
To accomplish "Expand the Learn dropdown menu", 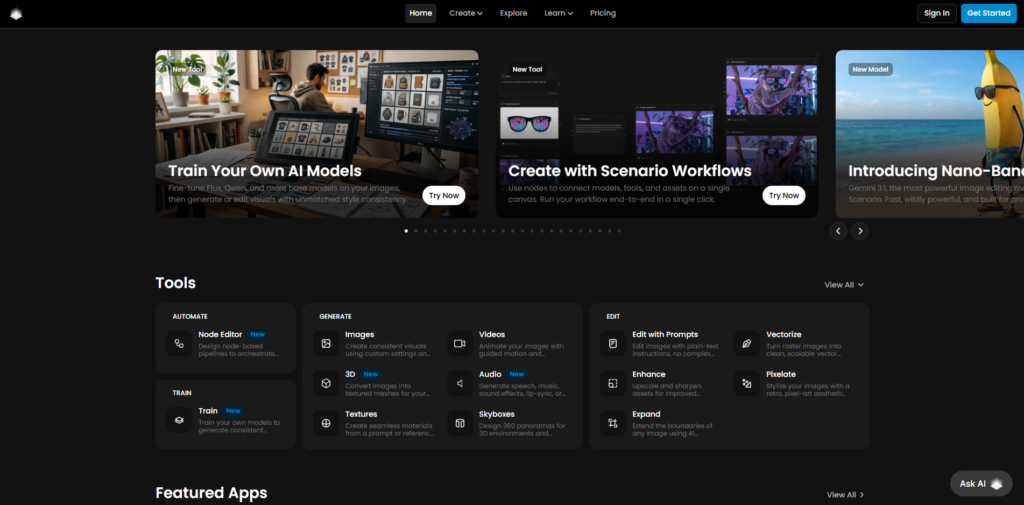I will (558, 13).
